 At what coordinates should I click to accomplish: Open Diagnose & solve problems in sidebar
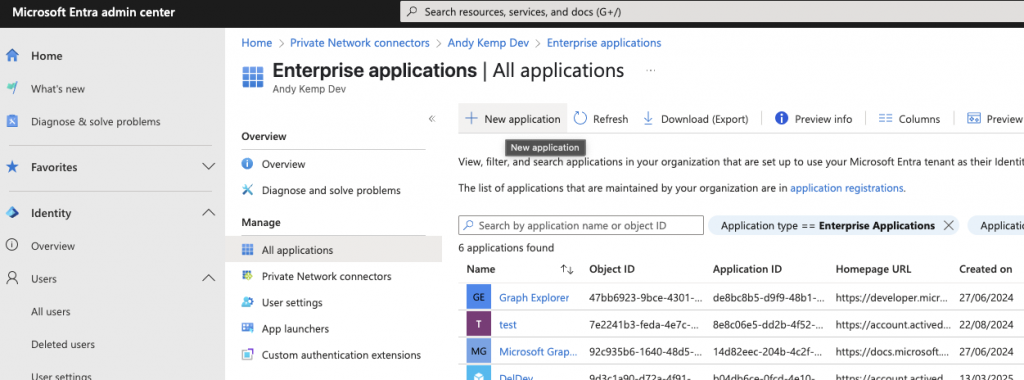[x=95, y=121]
